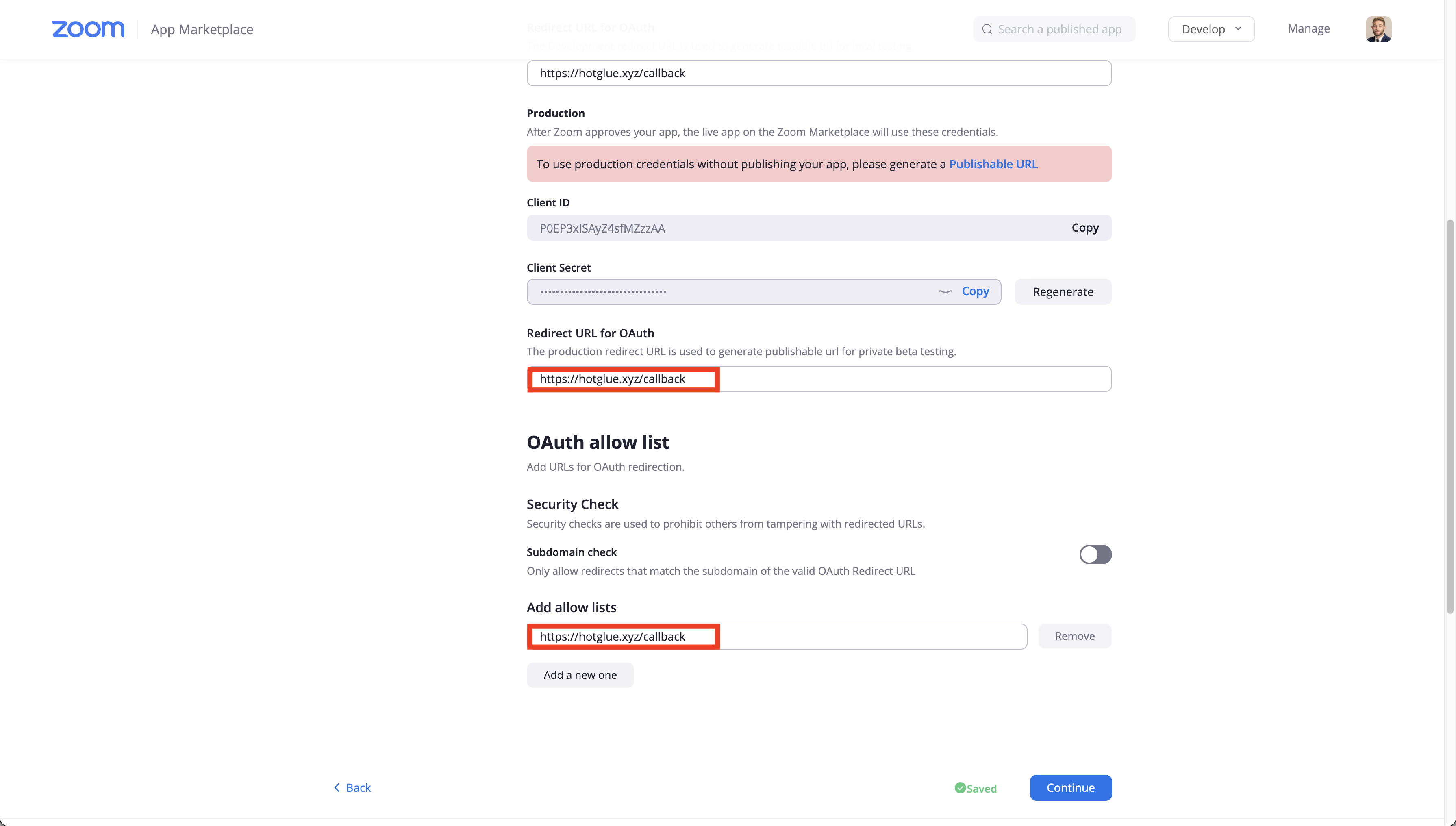Focus the Search a published app field
The height and width of the screenshot is (826, 1456).
1059,29
